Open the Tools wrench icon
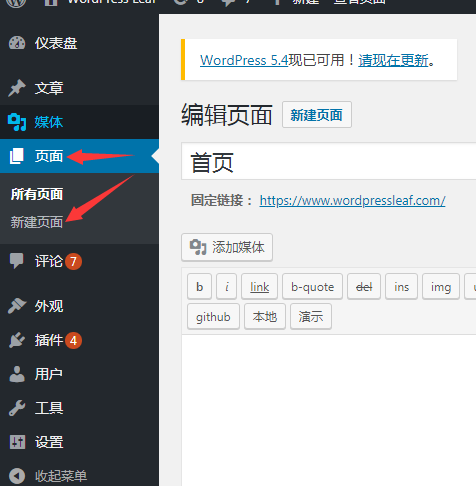476x486 pixels. coord(17,408)
